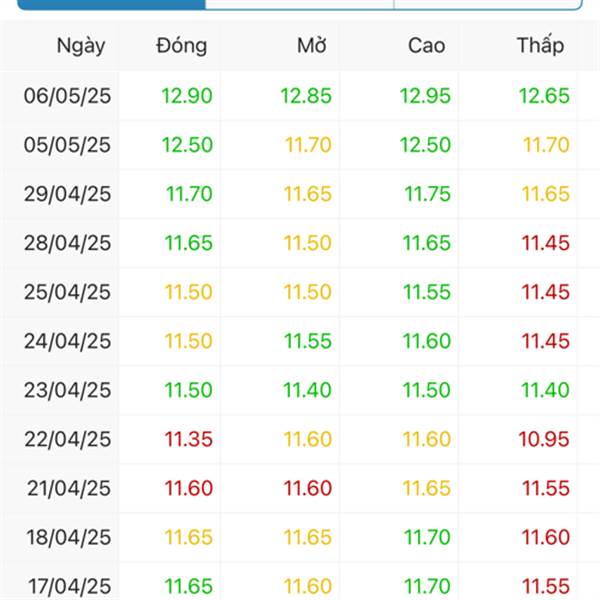
Task: Tap closing price 11.65 on 28/04/25
Action: [x=189, y=243]
